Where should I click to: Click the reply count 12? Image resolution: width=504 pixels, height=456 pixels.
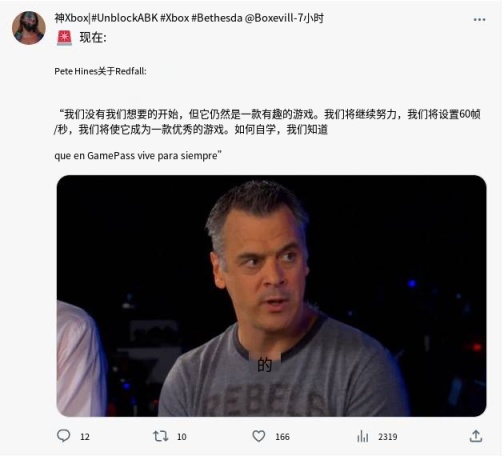pyautogui.click(x=85, y=437)
